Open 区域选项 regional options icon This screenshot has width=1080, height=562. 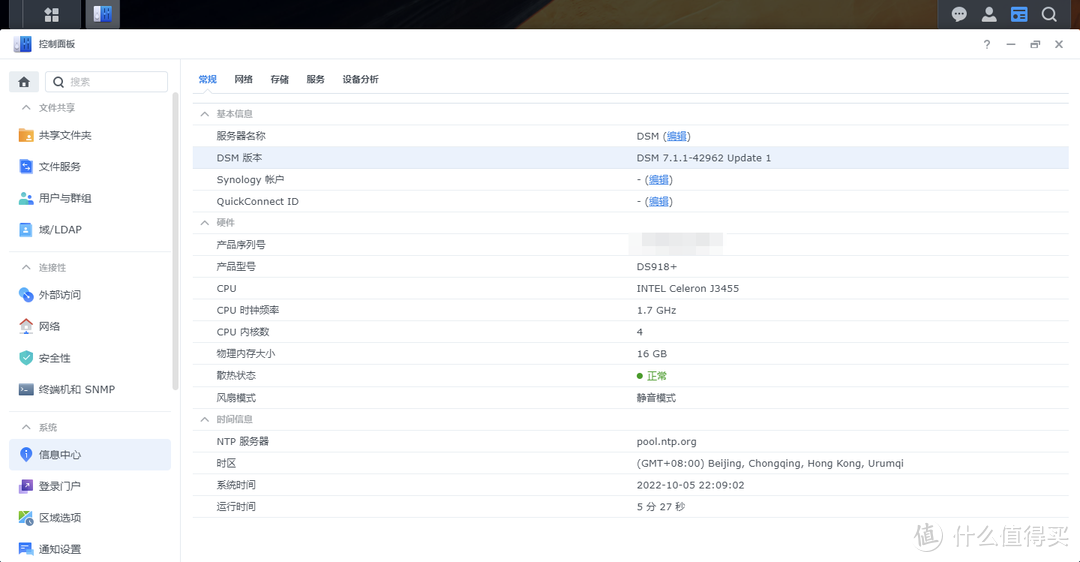click(25, 518)
